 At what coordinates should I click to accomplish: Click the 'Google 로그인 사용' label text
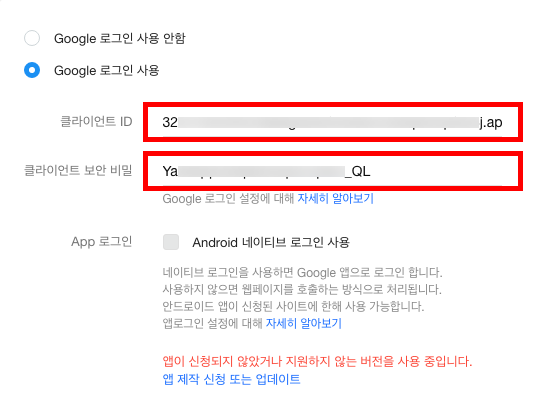coord(106,70)
